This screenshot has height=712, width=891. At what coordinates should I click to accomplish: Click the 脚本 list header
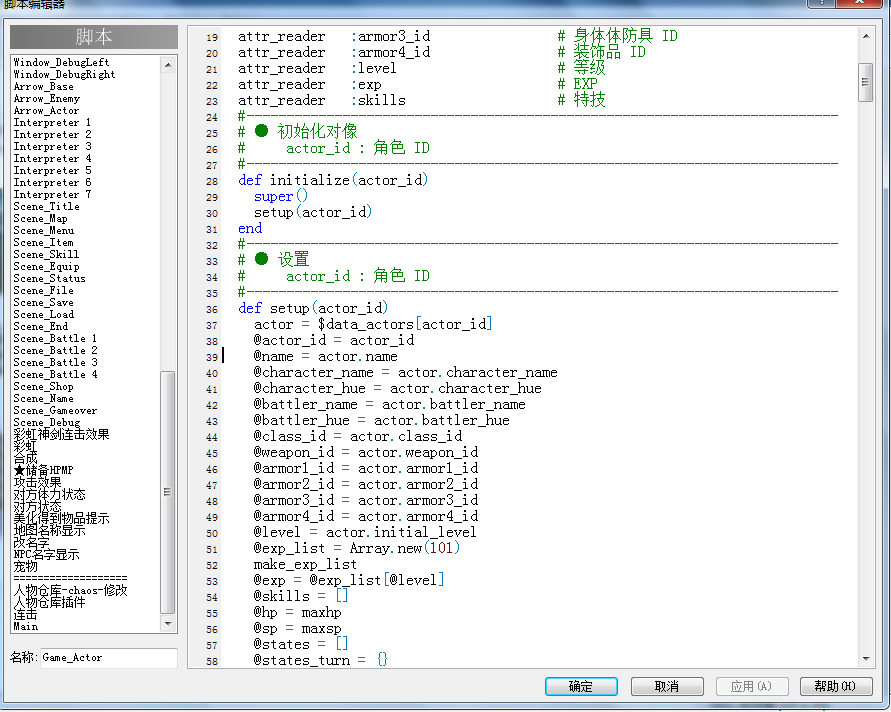pos(94,37)
